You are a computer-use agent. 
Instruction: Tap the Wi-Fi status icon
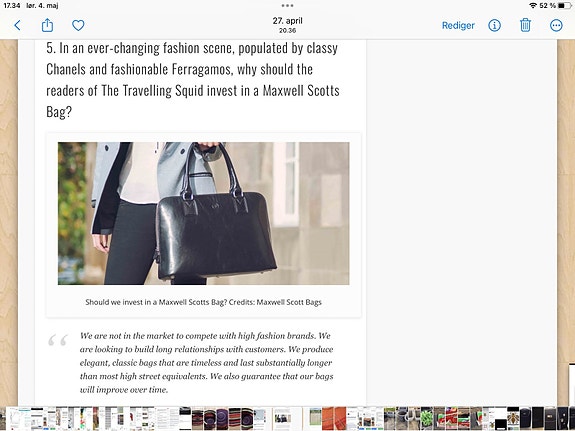[x=533, y=6]
